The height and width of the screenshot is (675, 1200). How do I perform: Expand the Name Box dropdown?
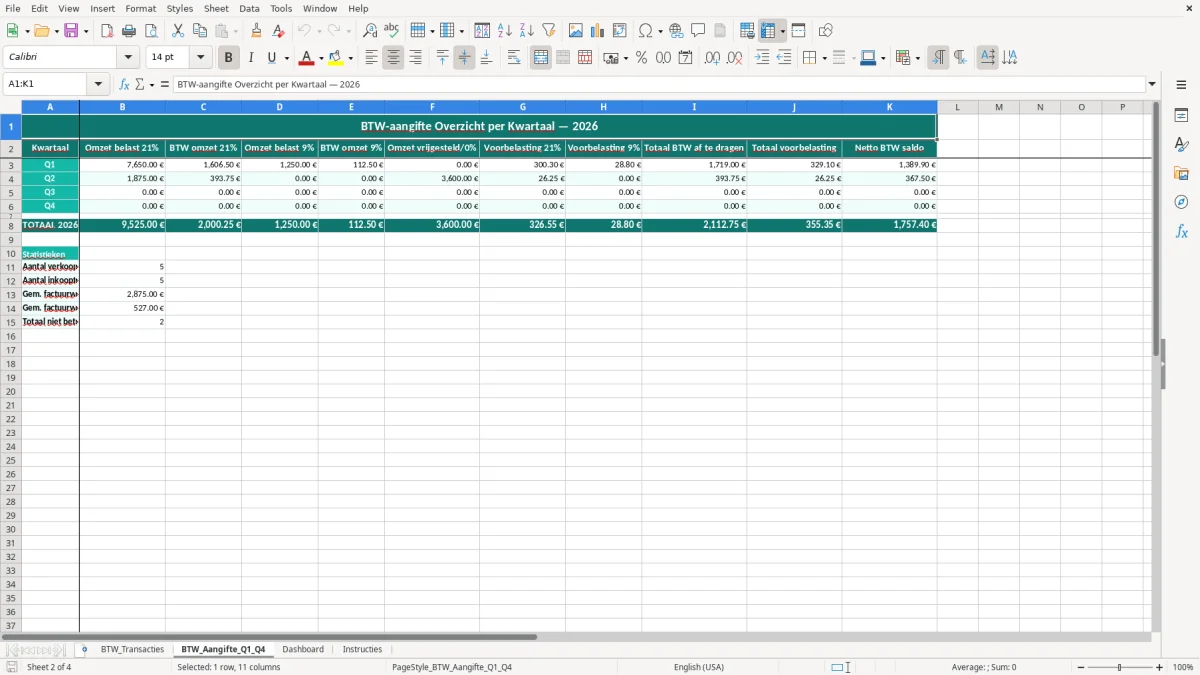(98, 85)
